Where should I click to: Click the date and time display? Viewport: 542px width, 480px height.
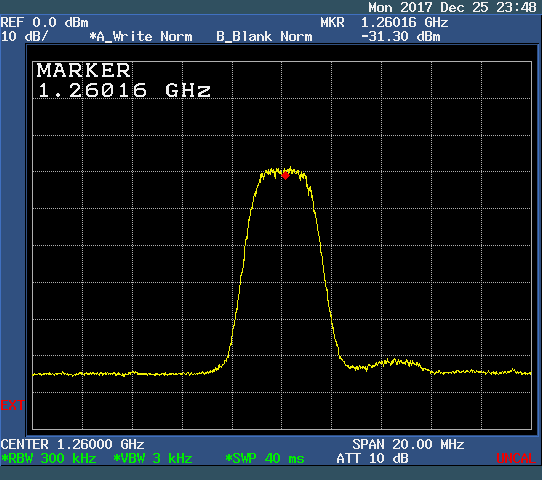point(452,7)
